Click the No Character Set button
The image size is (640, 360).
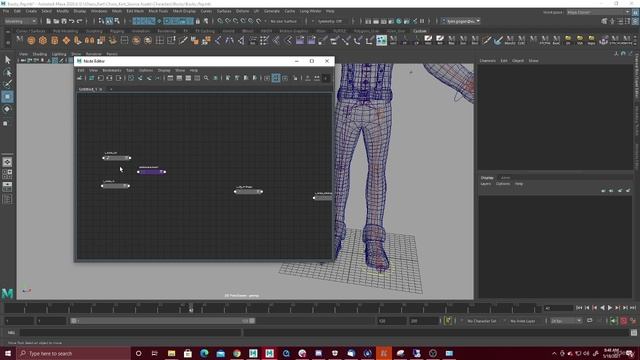pos(482,321)
